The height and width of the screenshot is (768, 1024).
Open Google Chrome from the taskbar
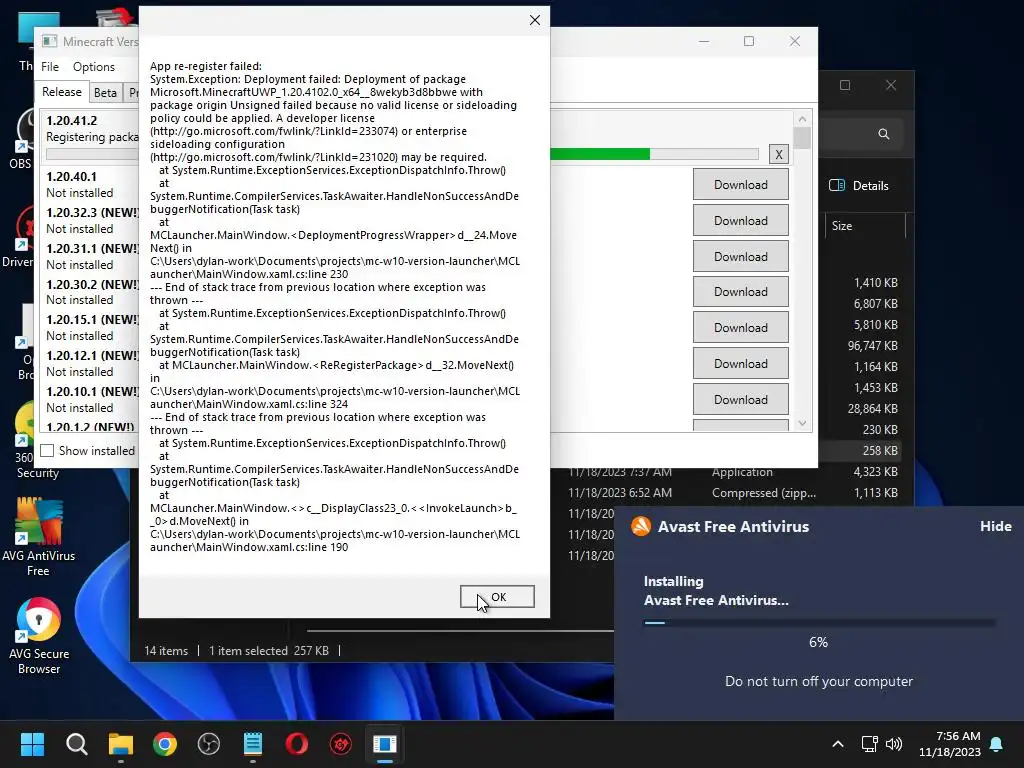(165, 744)
